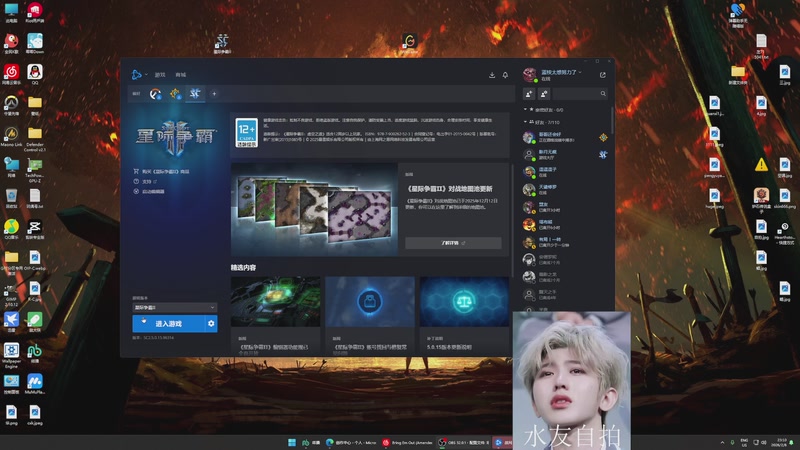Click the friends list scrollbar
Screen dimensions: 800x450
[x=612, y=121]
